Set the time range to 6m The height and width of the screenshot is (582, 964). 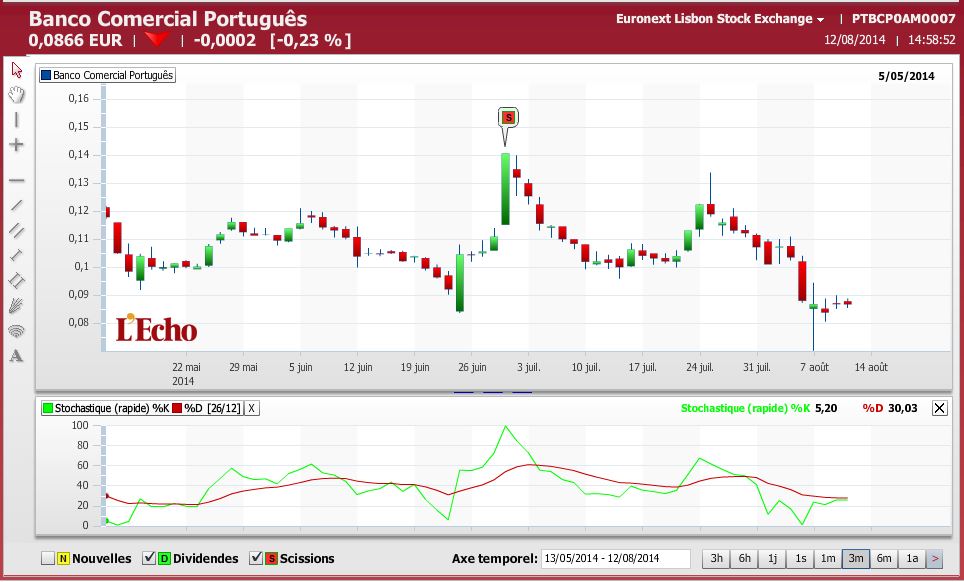[x=884, y=559]
